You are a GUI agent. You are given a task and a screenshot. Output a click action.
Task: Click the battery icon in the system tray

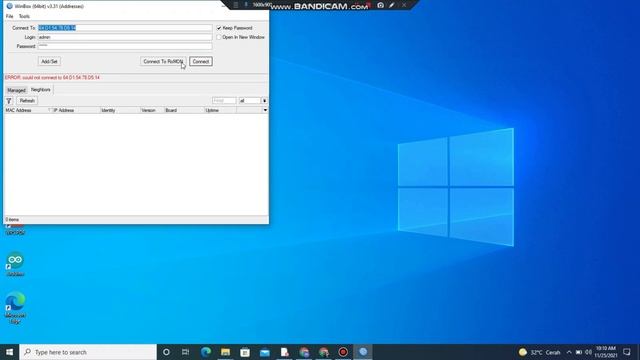pyautogui.click(x=579, y=352)
